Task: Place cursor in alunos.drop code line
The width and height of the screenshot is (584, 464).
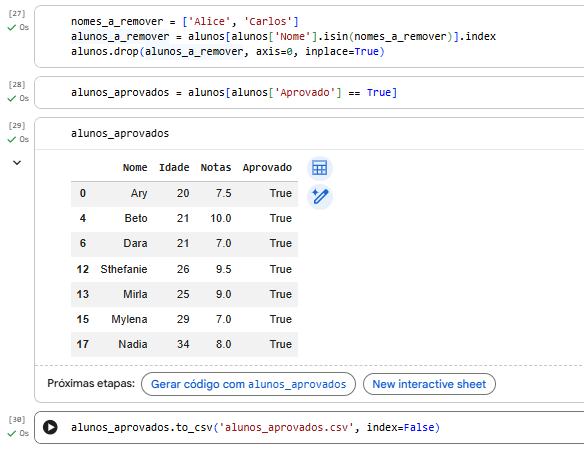Action: pos(228,51)
